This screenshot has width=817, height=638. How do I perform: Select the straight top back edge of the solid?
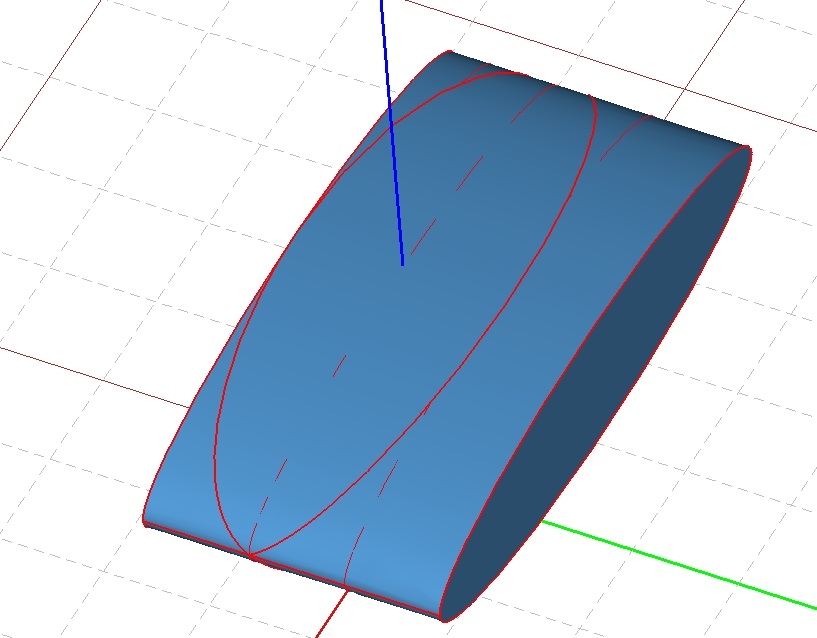point(600,100)
